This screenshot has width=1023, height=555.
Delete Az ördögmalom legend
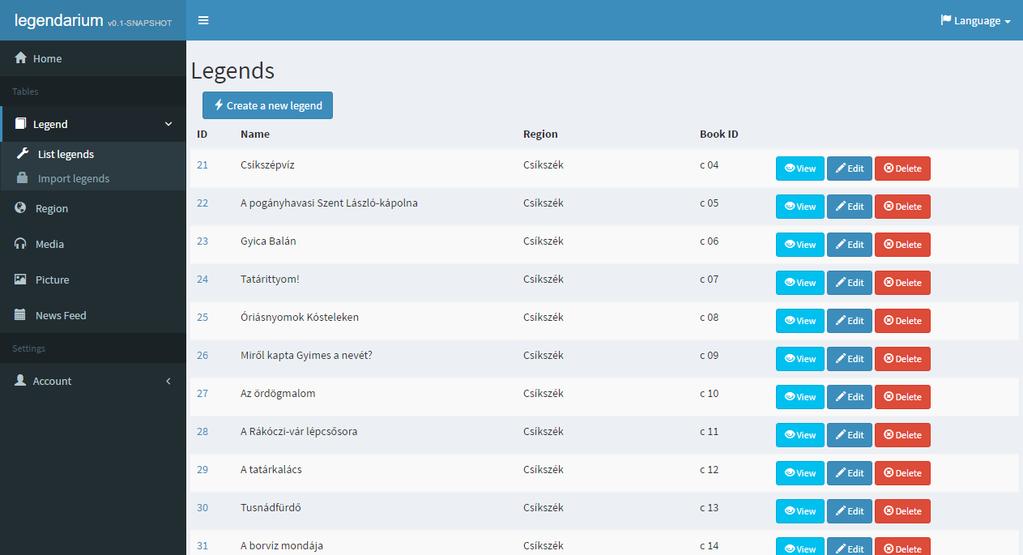[902, 397]
